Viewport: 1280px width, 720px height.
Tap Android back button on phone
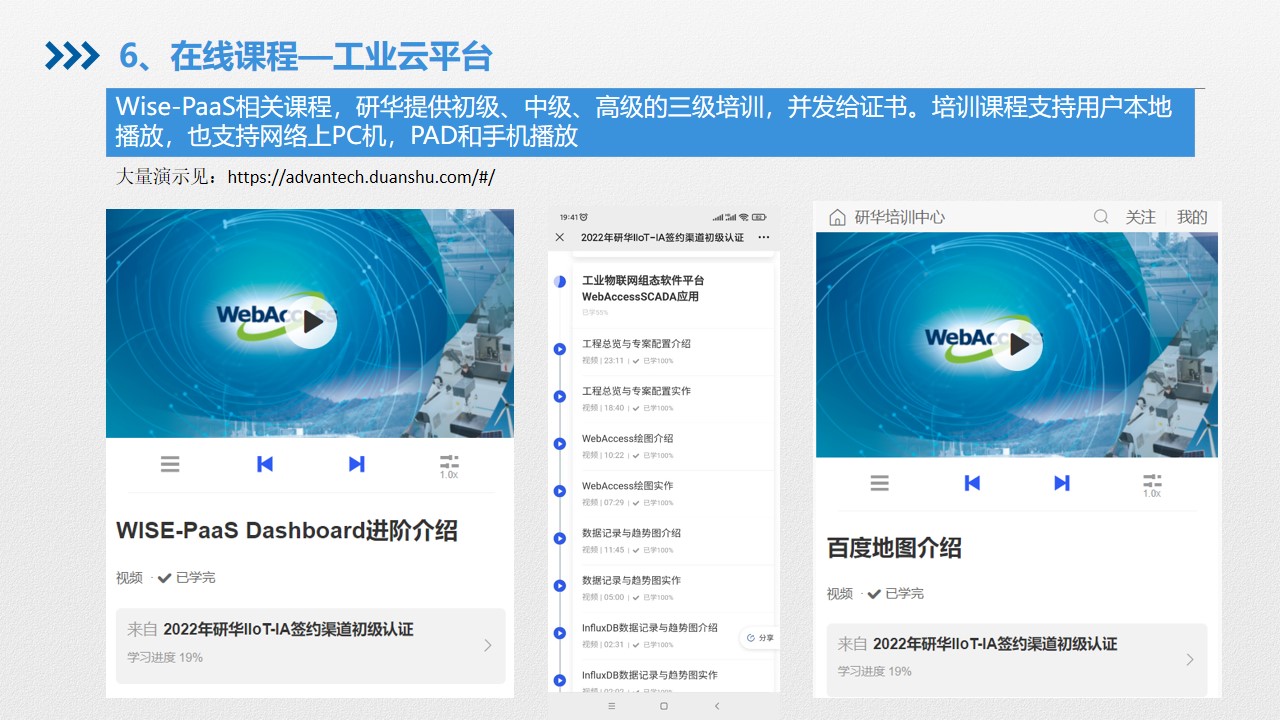[716, 706]
